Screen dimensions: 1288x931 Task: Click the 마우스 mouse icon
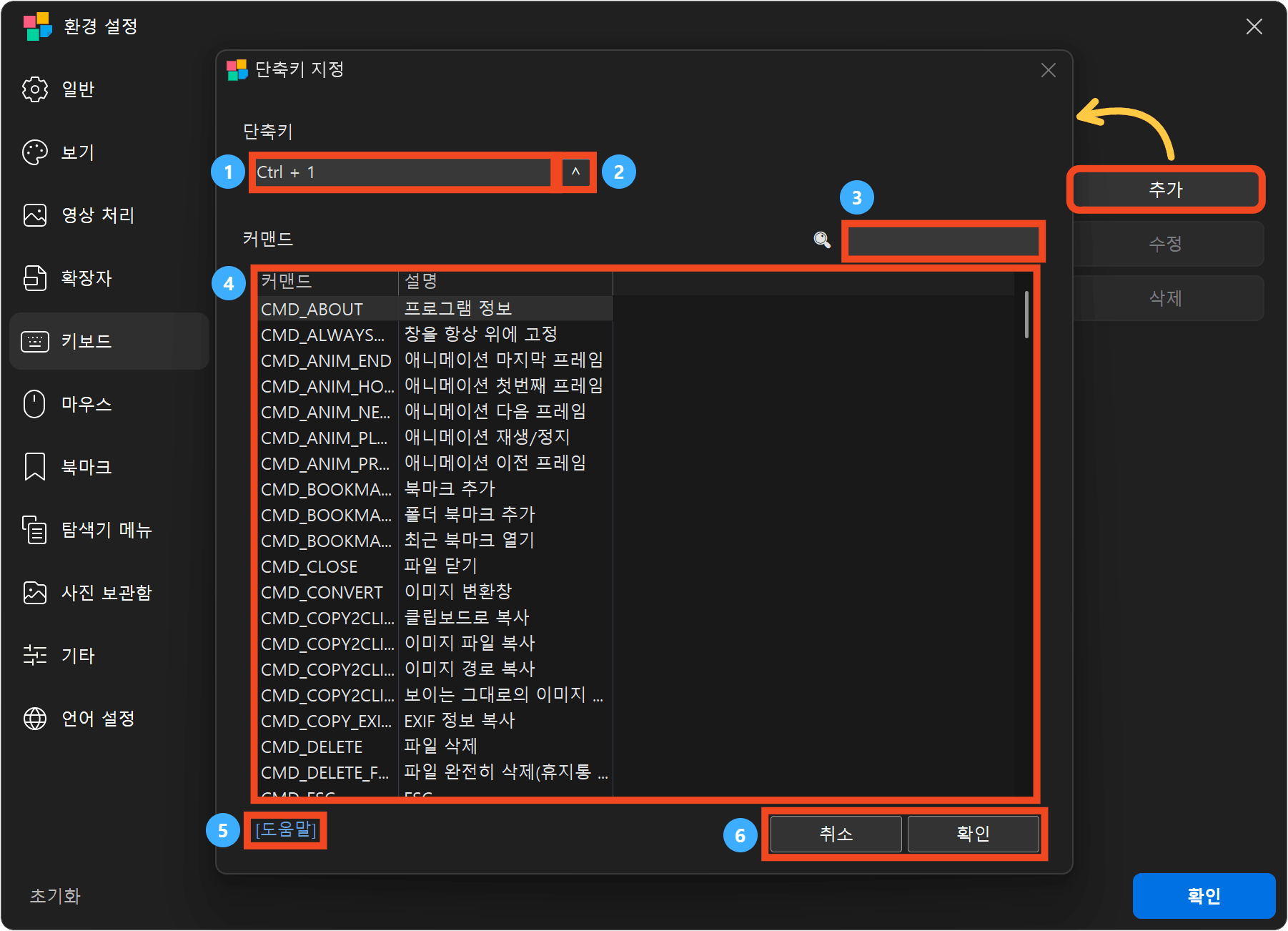coord(35,404)
